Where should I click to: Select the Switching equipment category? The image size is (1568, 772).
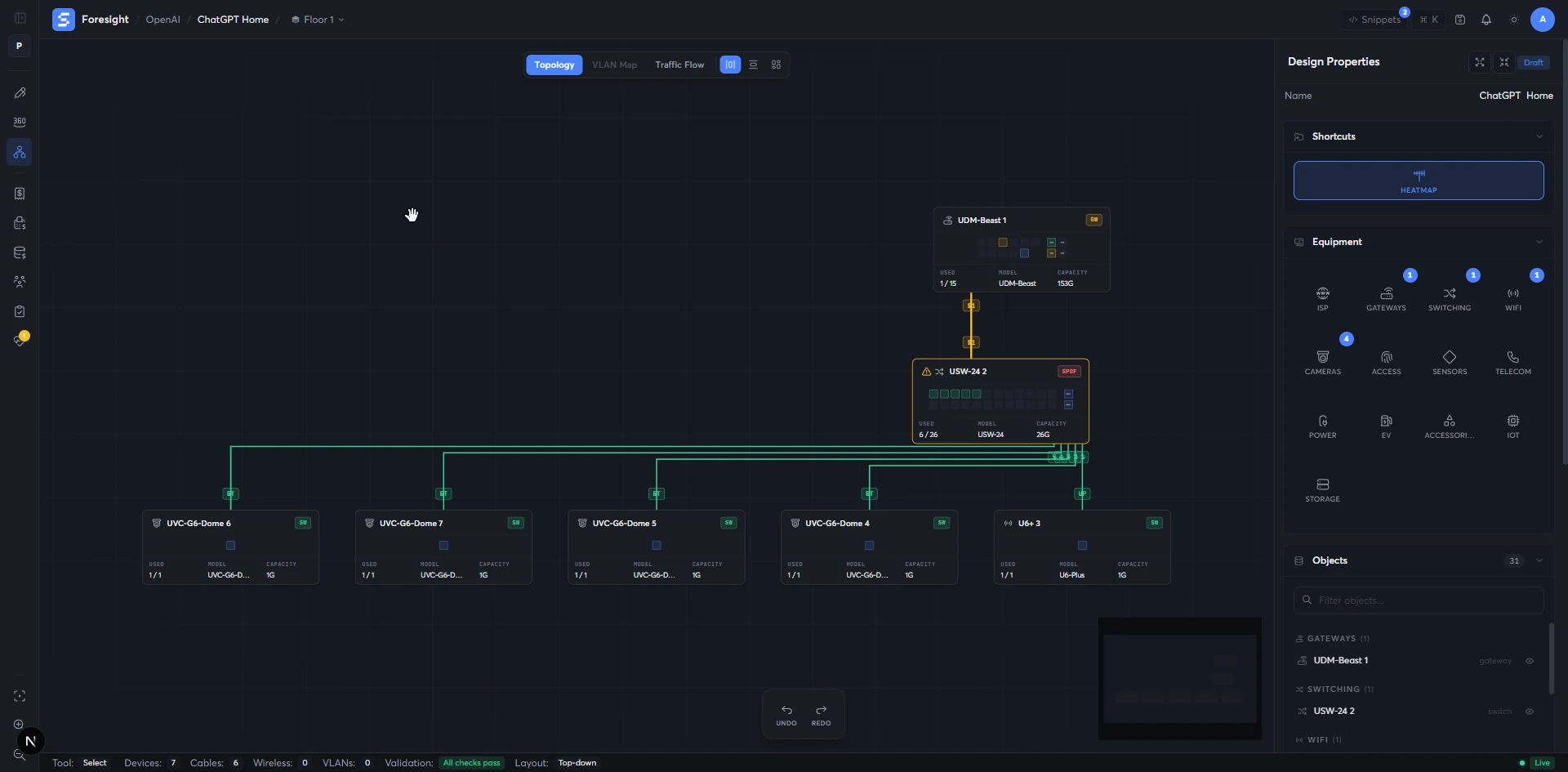(1450, 299)
